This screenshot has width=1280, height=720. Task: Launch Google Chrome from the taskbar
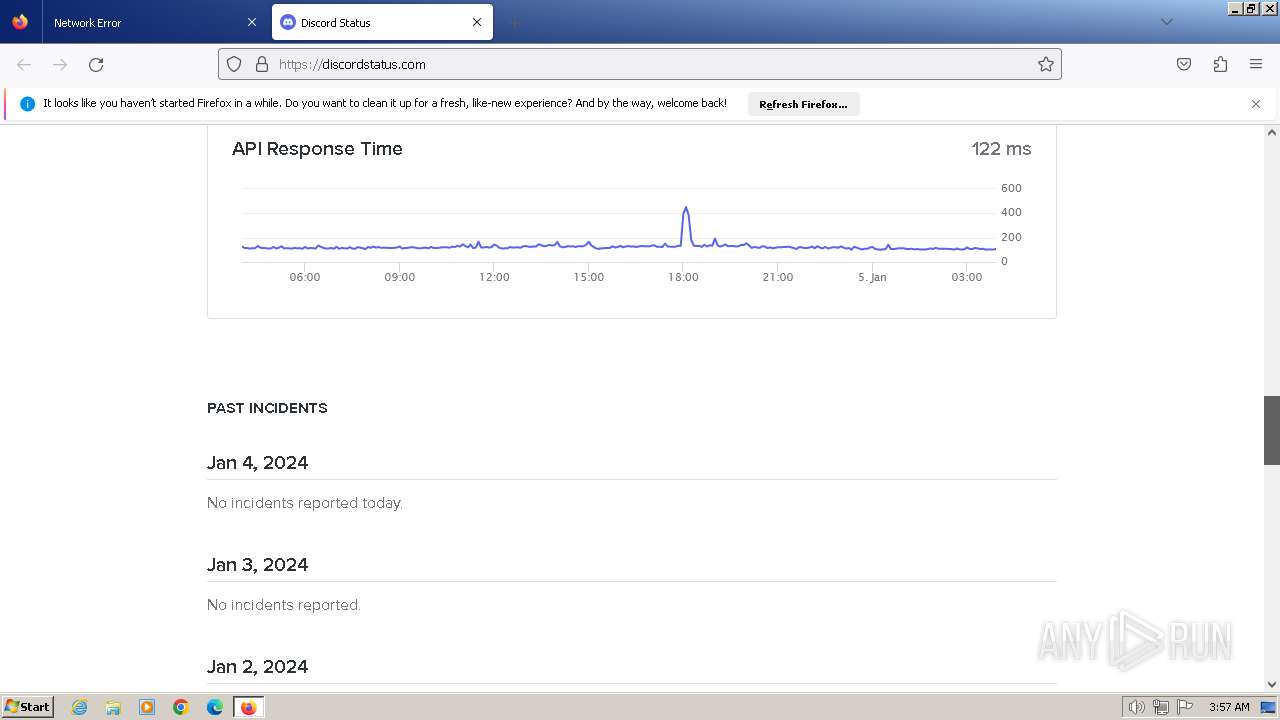181,707
